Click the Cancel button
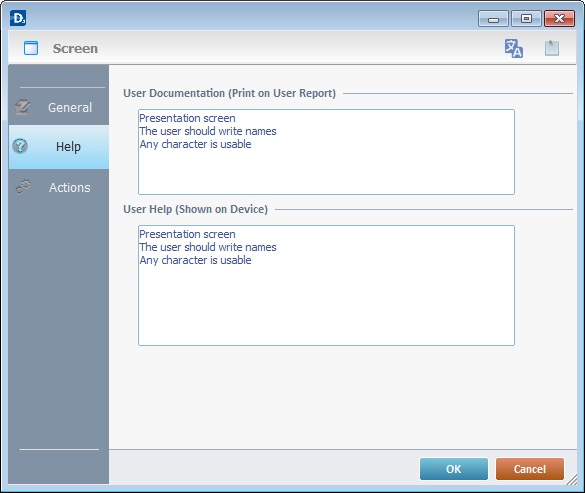This screenshot has height=493, width=585. pos(530,469)
